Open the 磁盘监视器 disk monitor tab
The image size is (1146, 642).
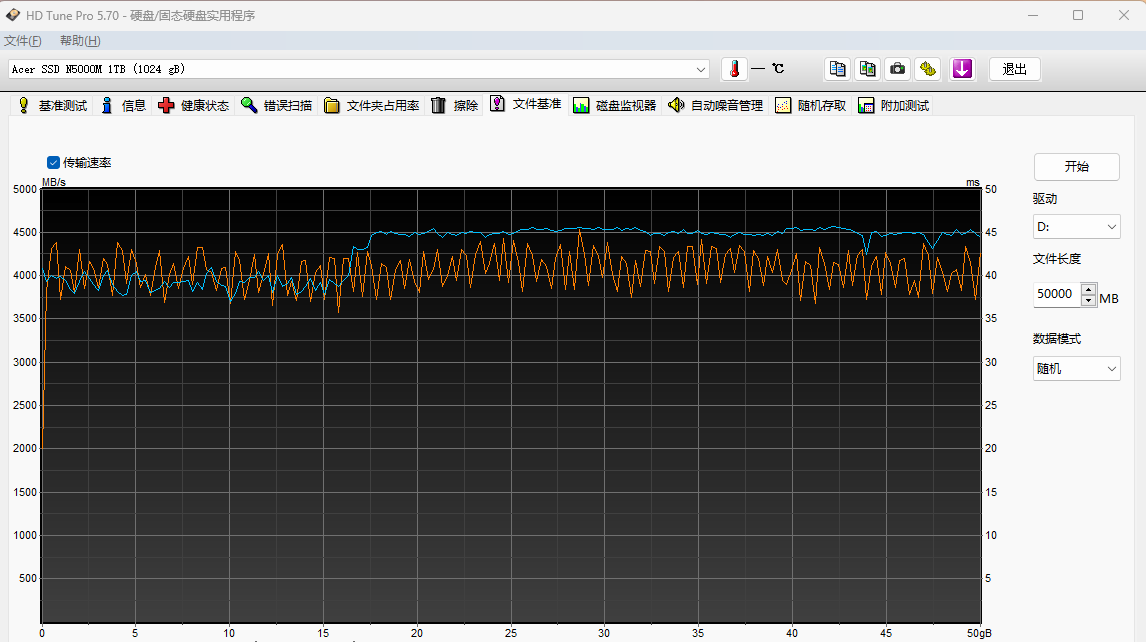tap(614, 106)
